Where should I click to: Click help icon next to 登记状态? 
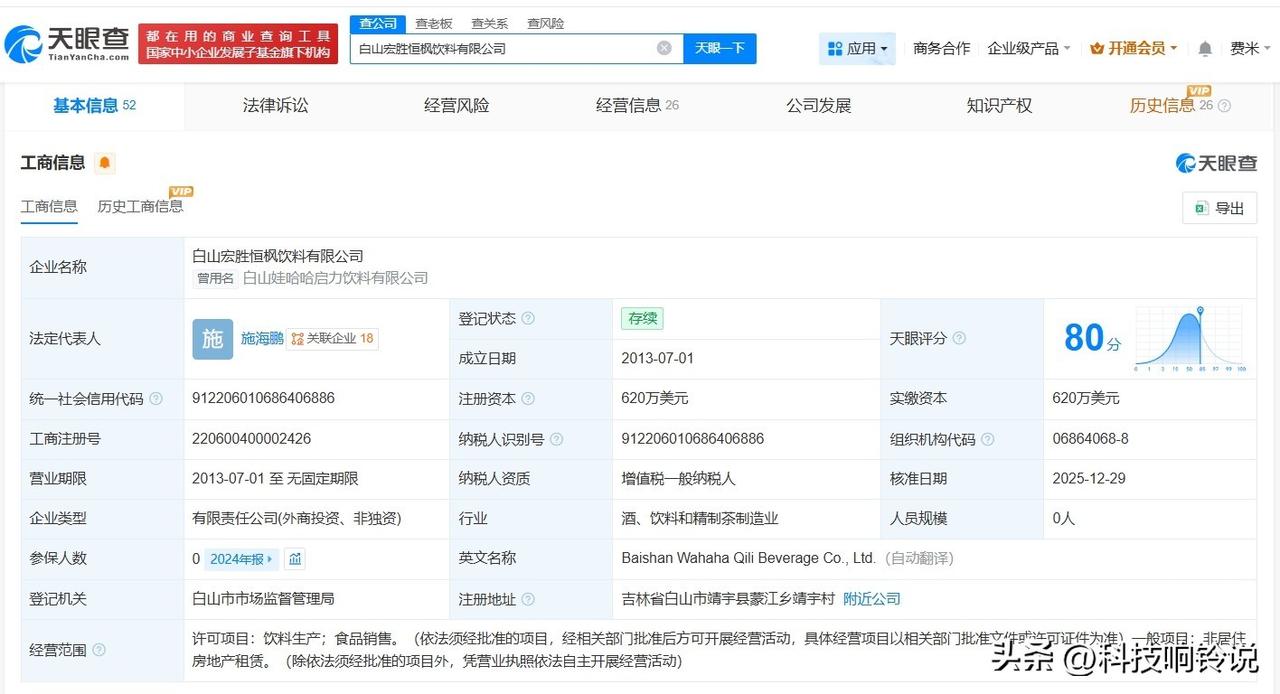coord(528,318)
